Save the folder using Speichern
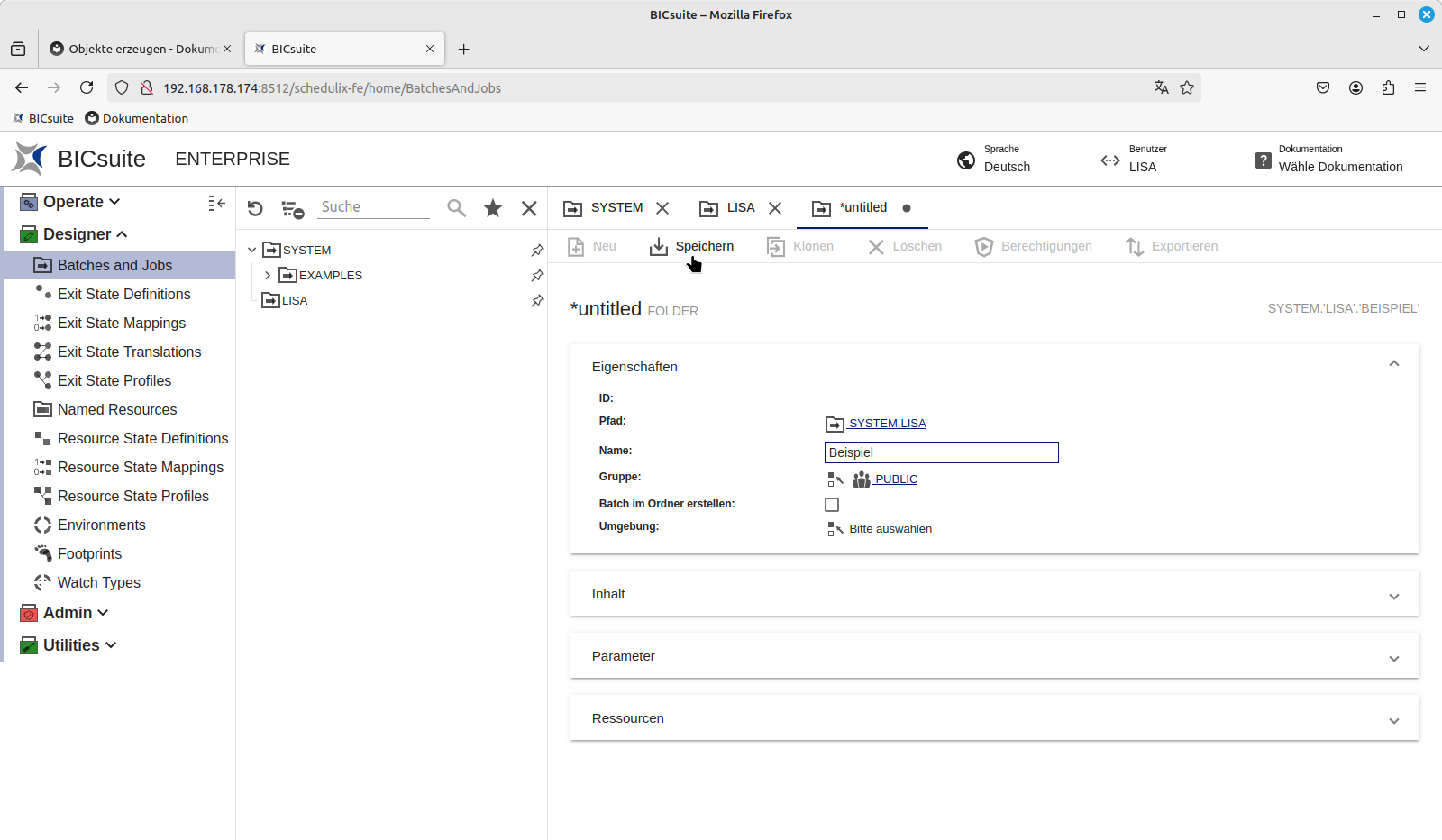 coord(692,246)
